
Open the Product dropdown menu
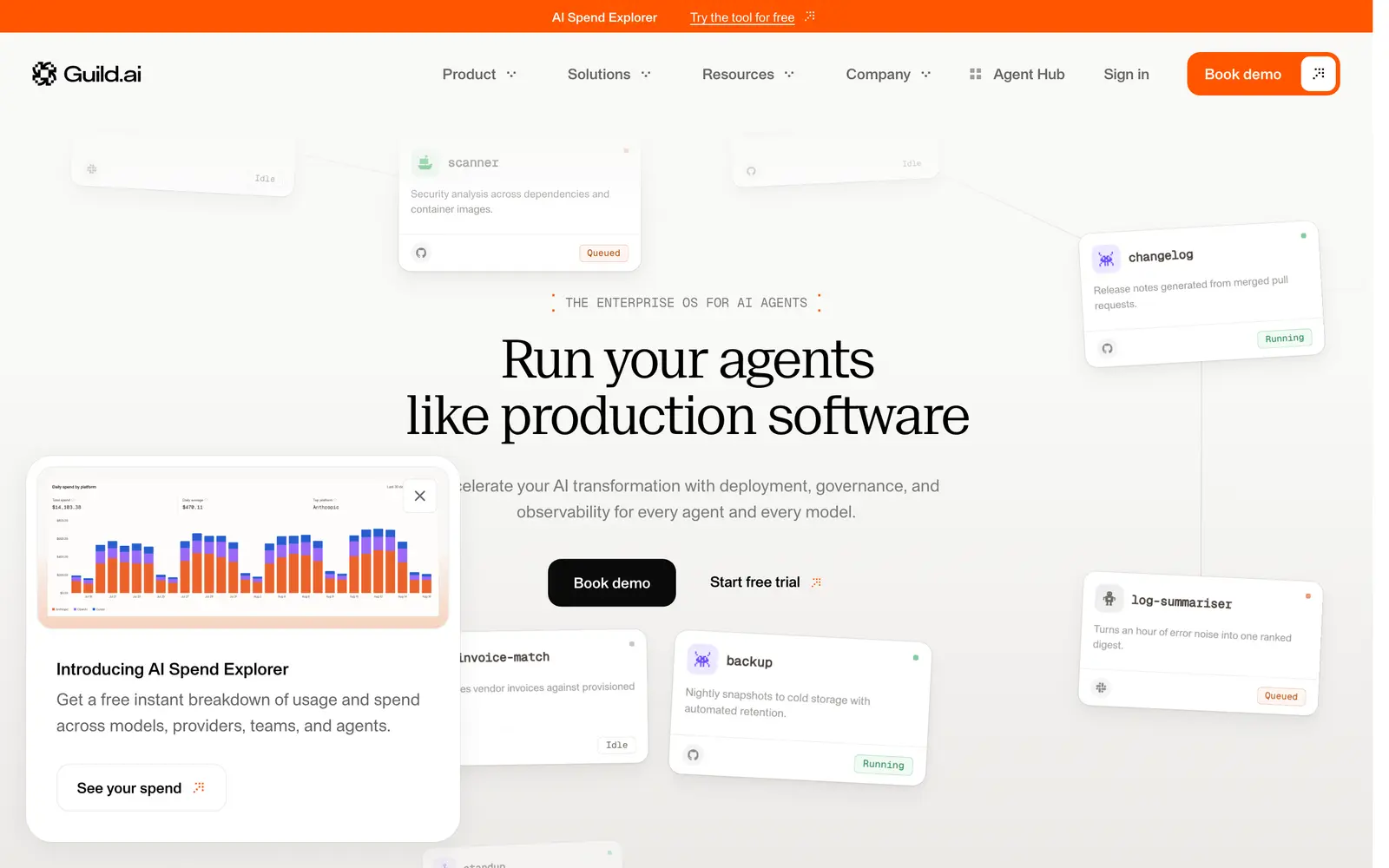(x=479, y=75)
